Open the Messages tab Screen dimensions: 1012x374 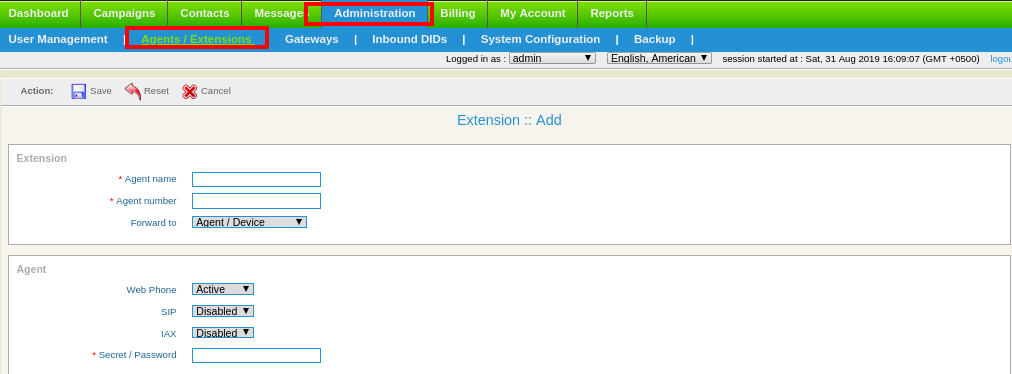pos(281,14)
